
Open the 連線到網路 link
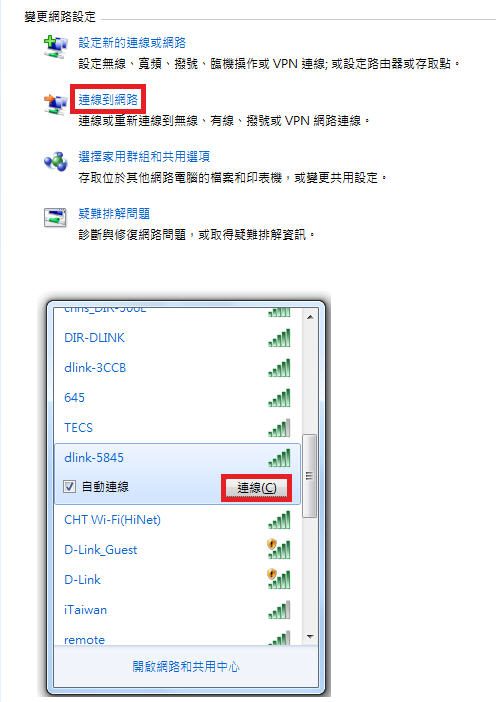[x=108, y=99]
